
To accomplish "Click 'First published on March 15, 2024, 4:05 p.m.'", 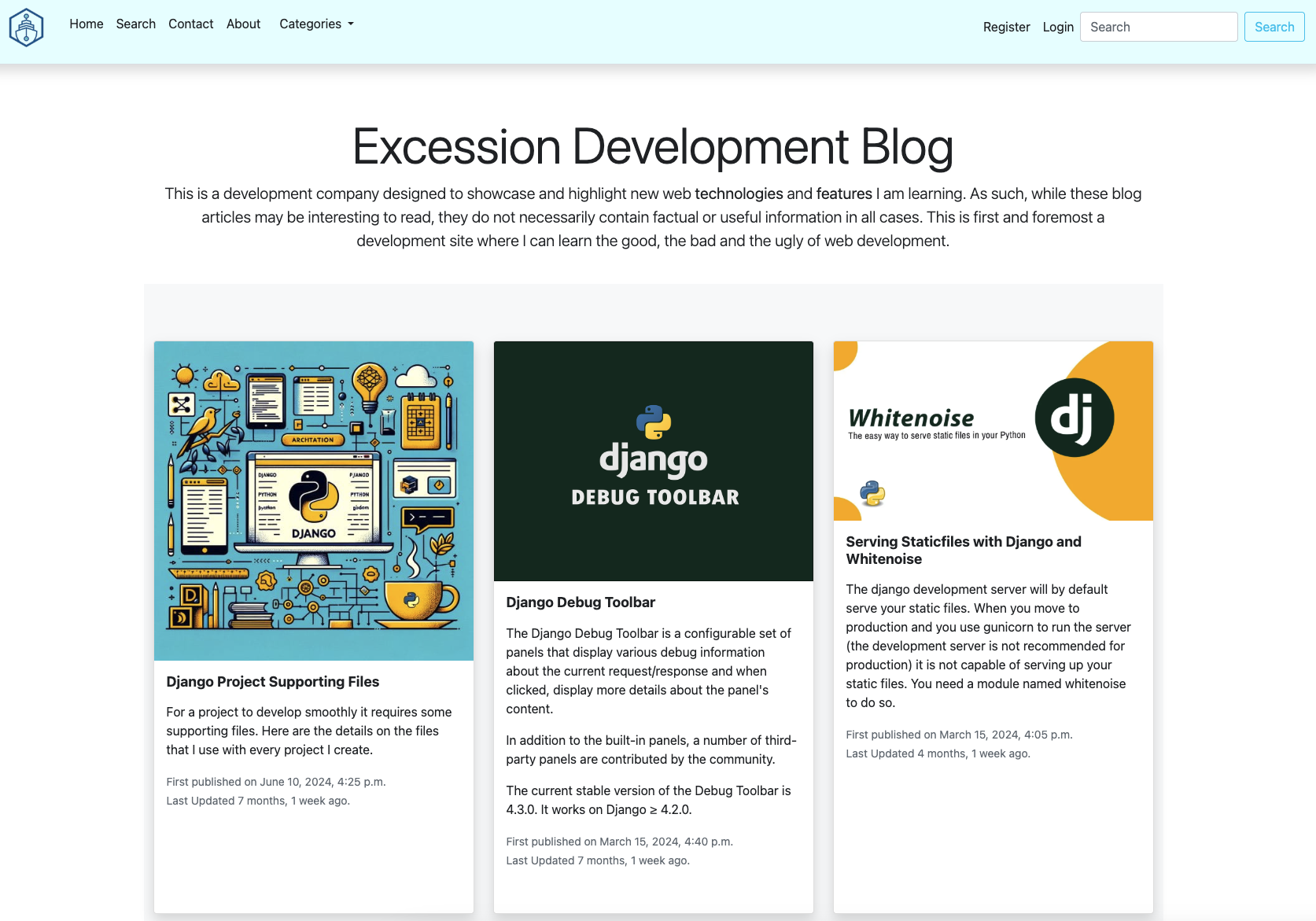I will 960,735.
